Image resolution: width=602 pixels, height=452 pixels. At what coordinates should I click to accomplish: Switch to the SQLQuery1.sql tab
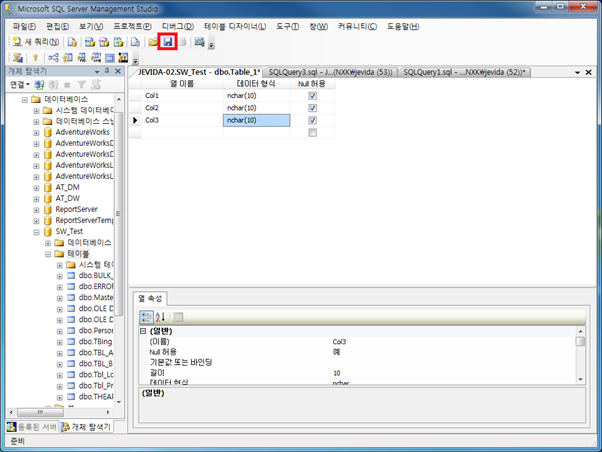pos(464,72)
